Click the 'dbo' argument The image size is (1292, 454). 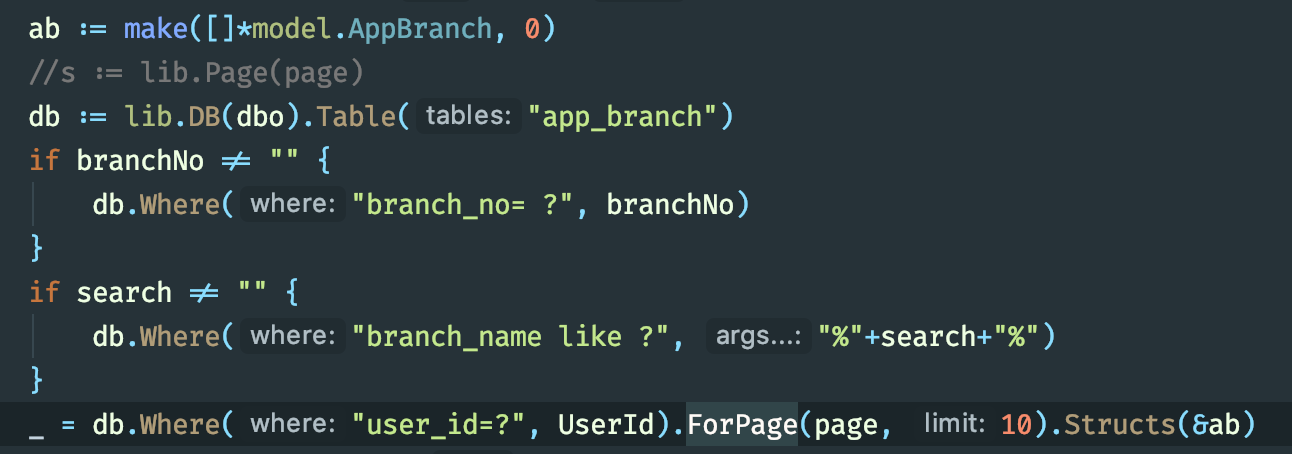tap(260, 117)
